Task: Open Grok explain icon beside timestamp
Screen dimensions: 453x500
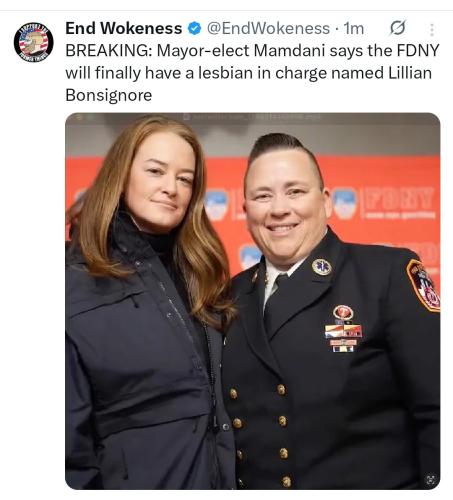Action: [x=397, y=28]
